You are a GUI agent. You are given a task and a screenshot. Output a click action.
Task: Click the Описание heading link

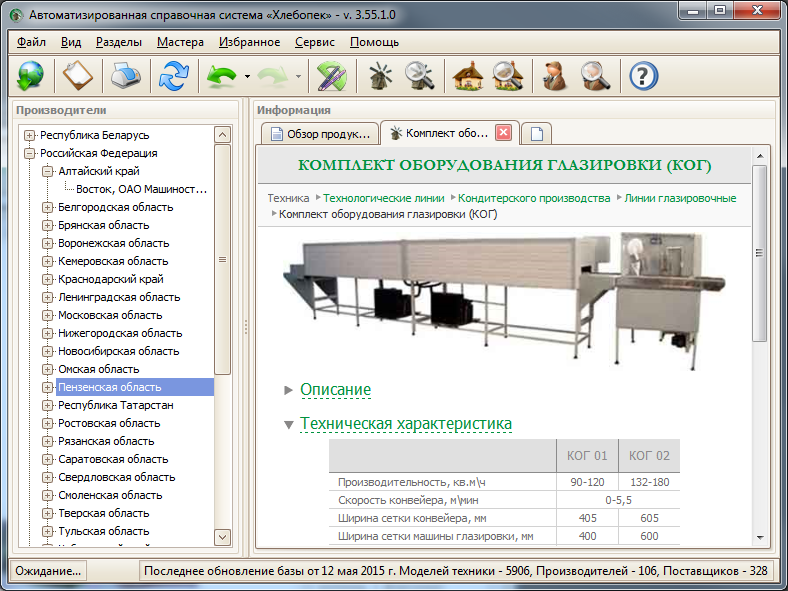[335, 389]
